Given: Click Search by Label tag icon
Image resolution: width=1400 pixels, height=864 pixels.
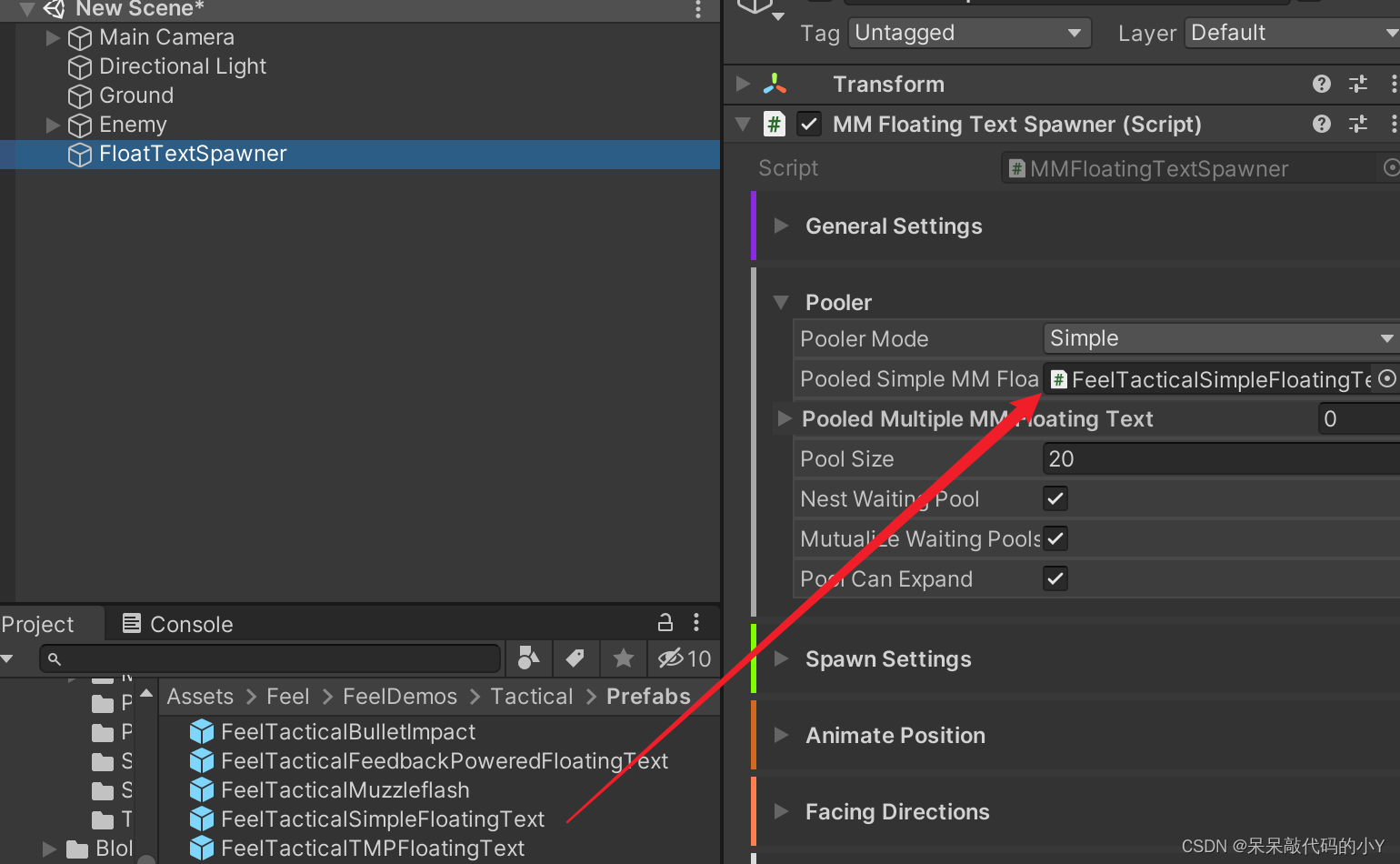Looking at the screenshot, I should pyautogui.click(x=575, y=658).
